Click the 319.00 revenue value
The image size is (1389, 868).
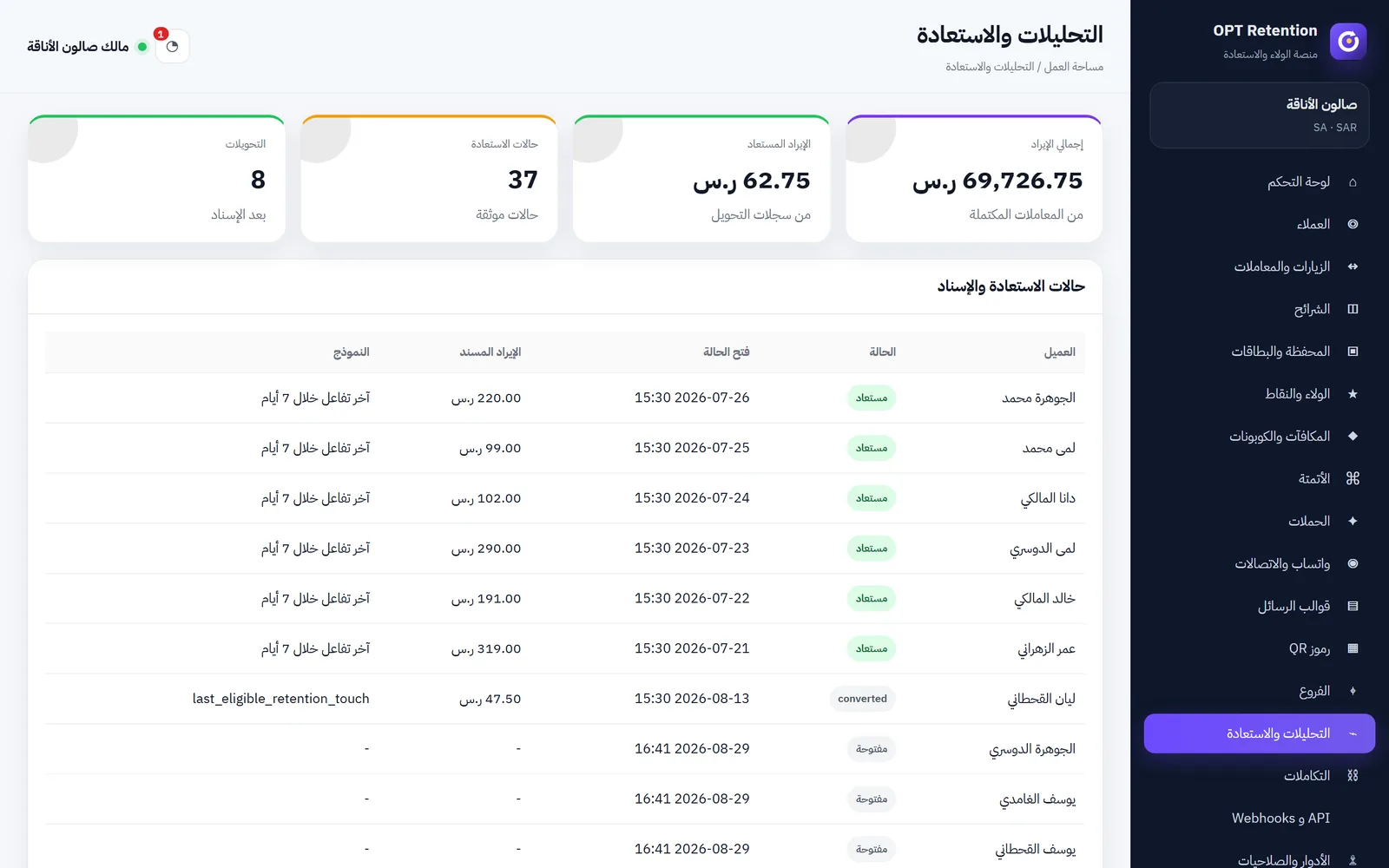[x=486, y=649]
